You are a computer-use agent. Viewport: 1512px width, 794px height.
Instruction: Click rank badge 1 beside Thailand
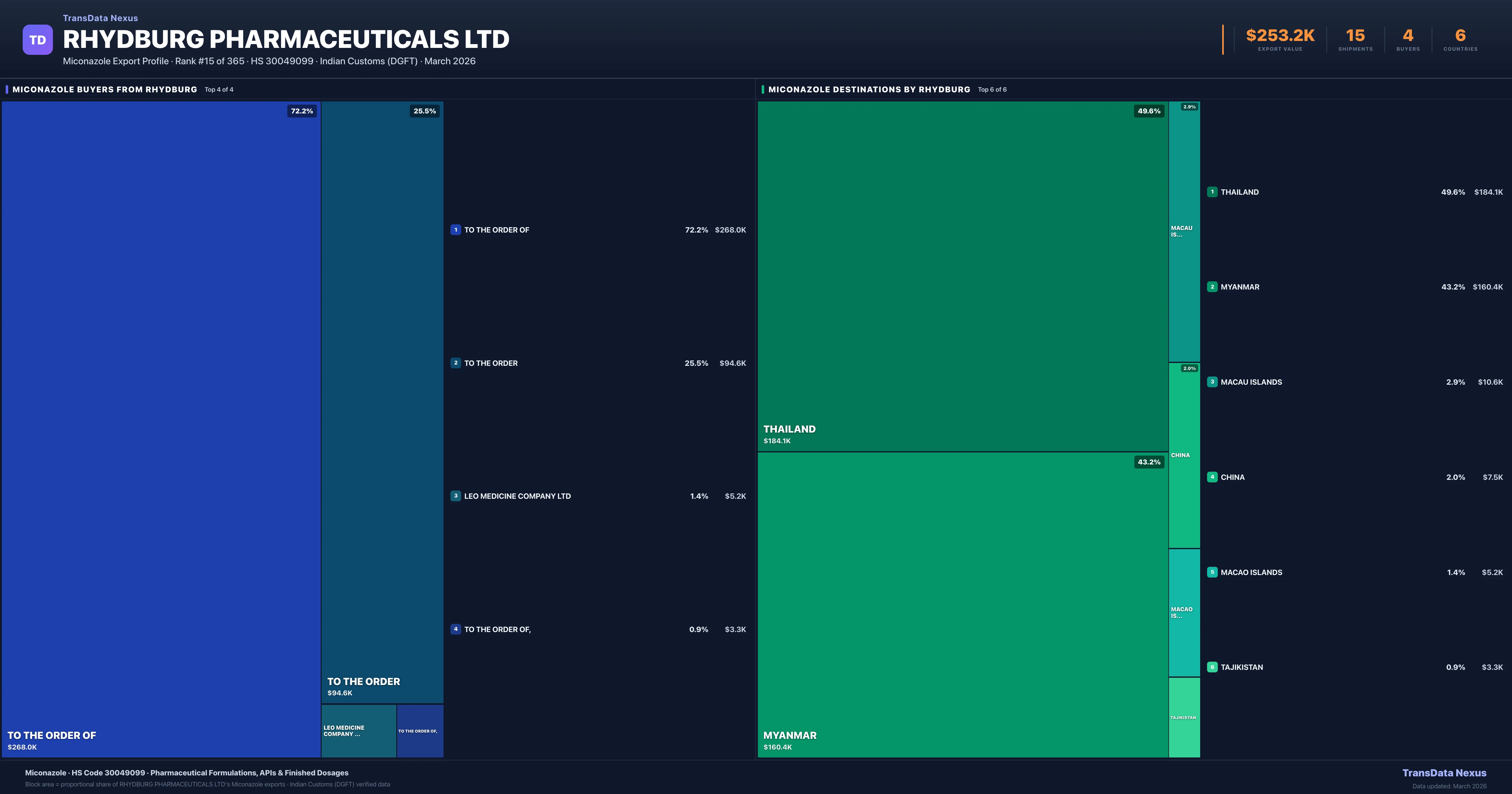(x=1212, y=192)
